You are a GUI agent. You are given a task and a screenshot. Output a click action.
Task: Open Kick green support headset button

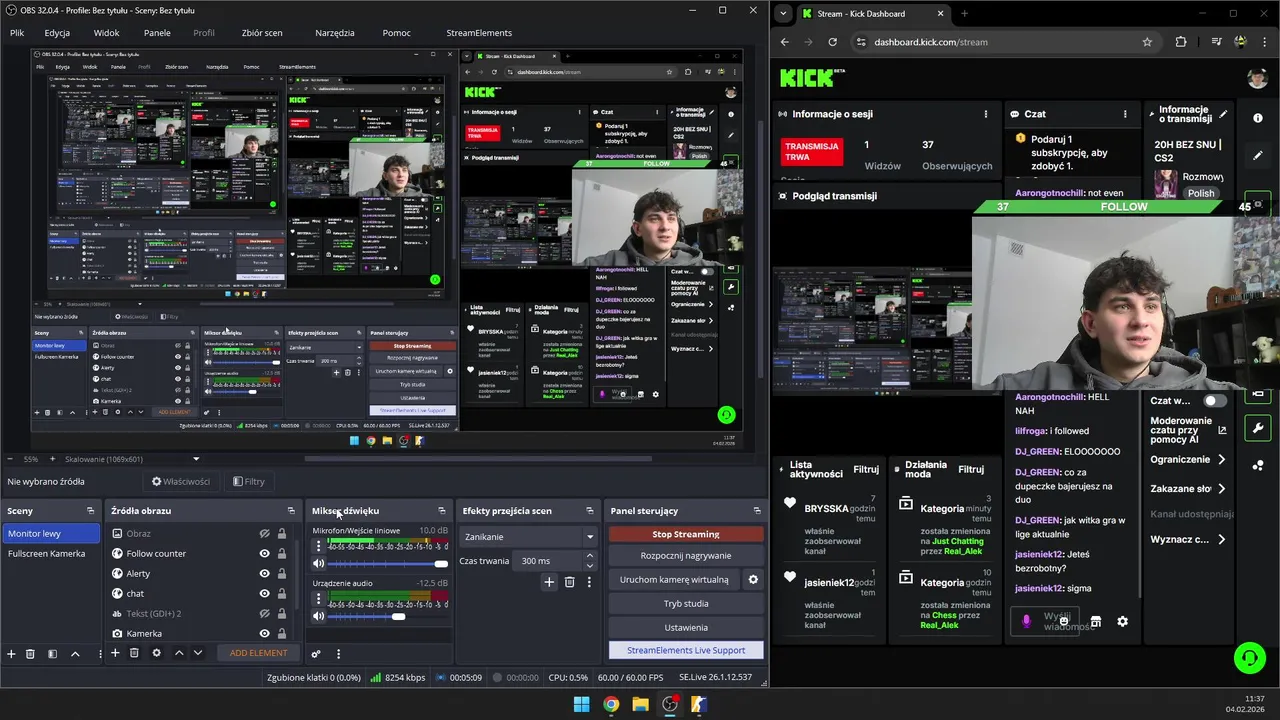click(x=1249, y=657)
